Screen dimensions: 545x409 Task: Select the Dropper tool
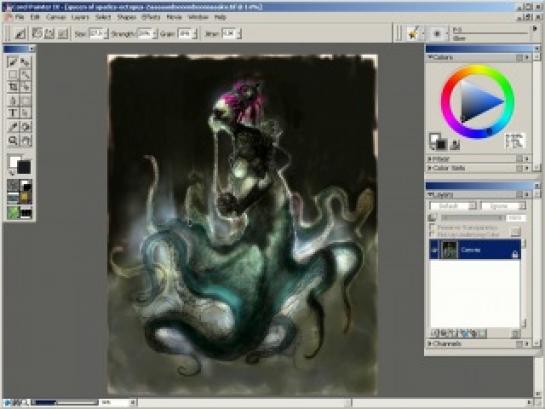pyautogui.click(x=13, y=127)
